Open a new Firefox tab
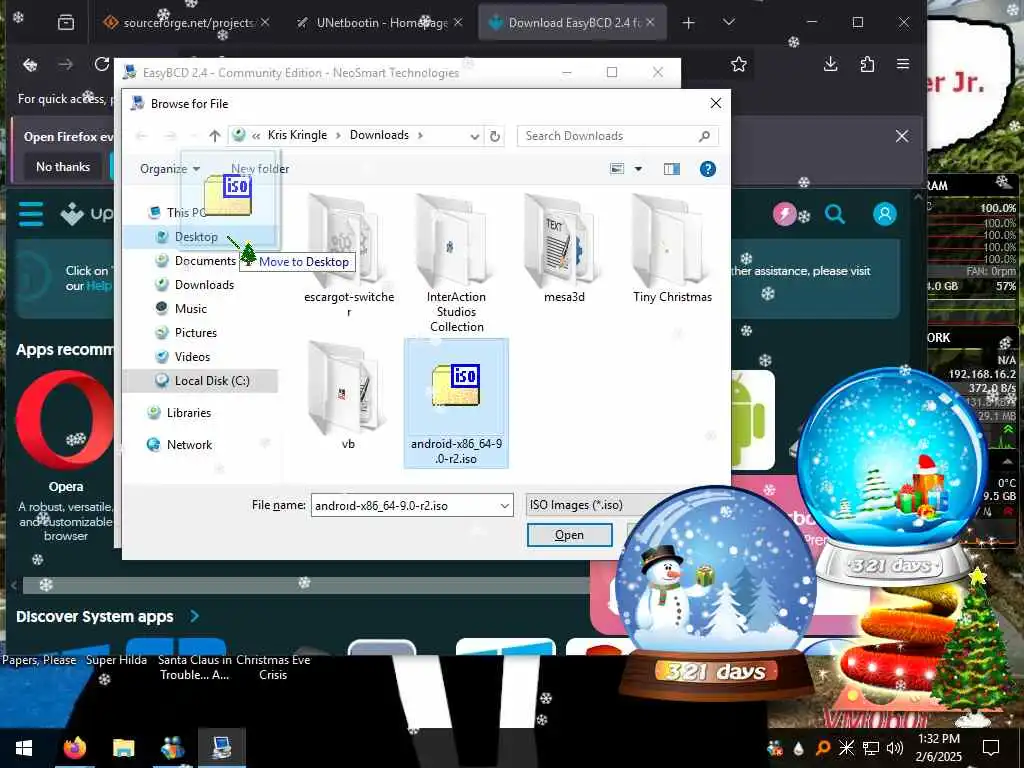This screenshot has width=1024, height=768. pos(688,23)
